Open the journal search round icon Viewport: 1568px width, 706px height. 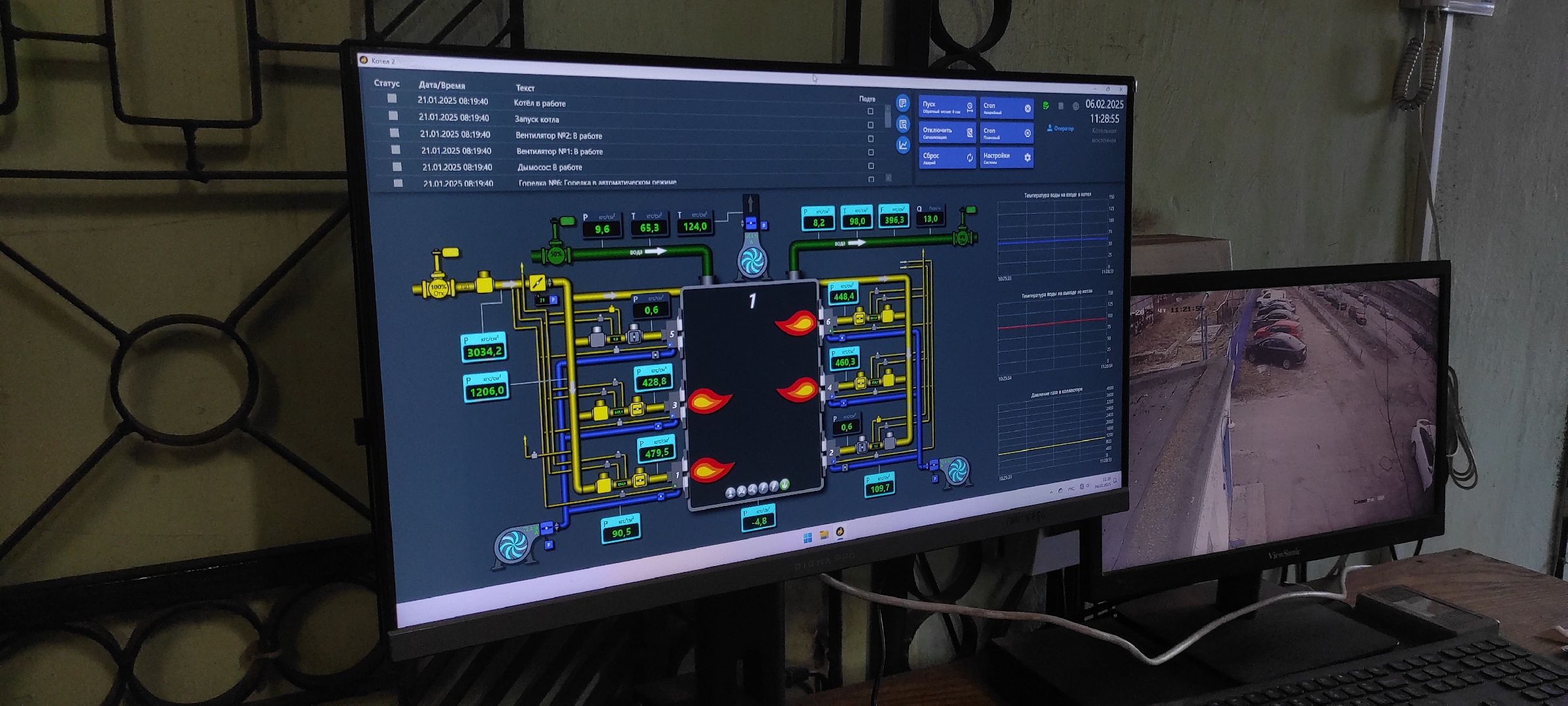pos(903,124)
